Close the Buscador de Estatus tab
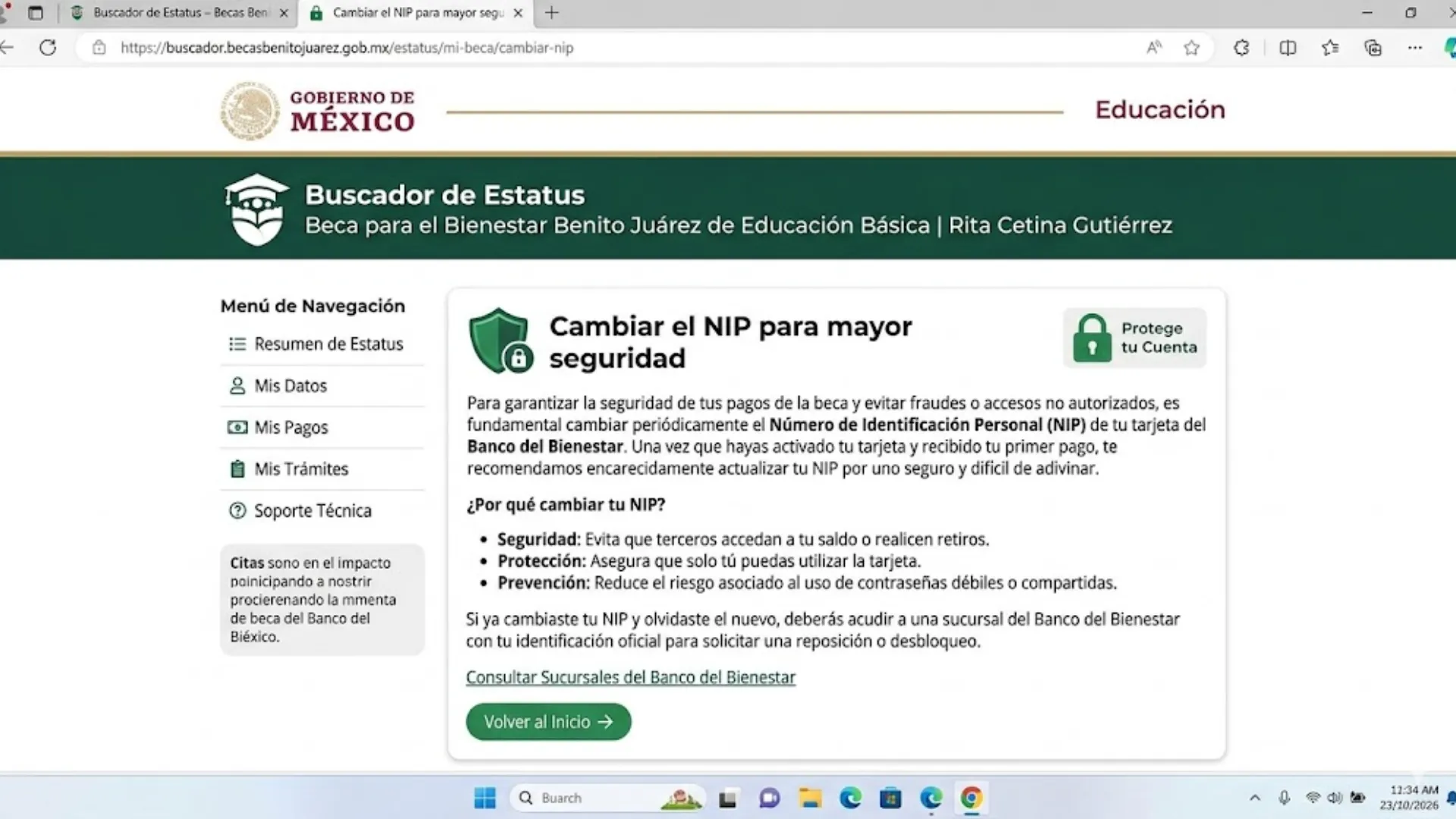Viewport: 1456px width, 819px height. [x=284, y=13]
